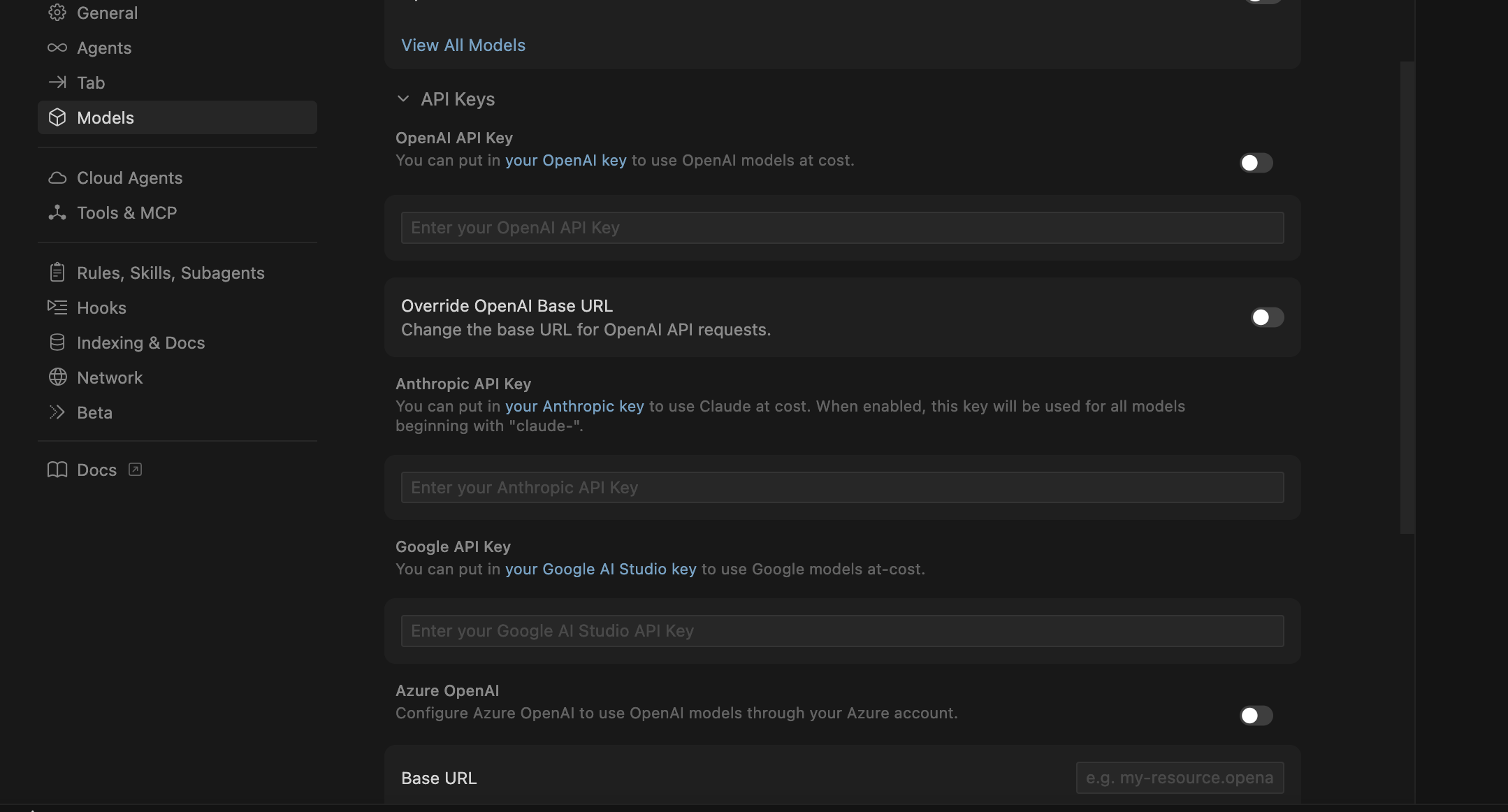Click the Indexing & Docs database icon
Screen dimensions: 1508x812
pyautogui.click(x=57, y=342)
